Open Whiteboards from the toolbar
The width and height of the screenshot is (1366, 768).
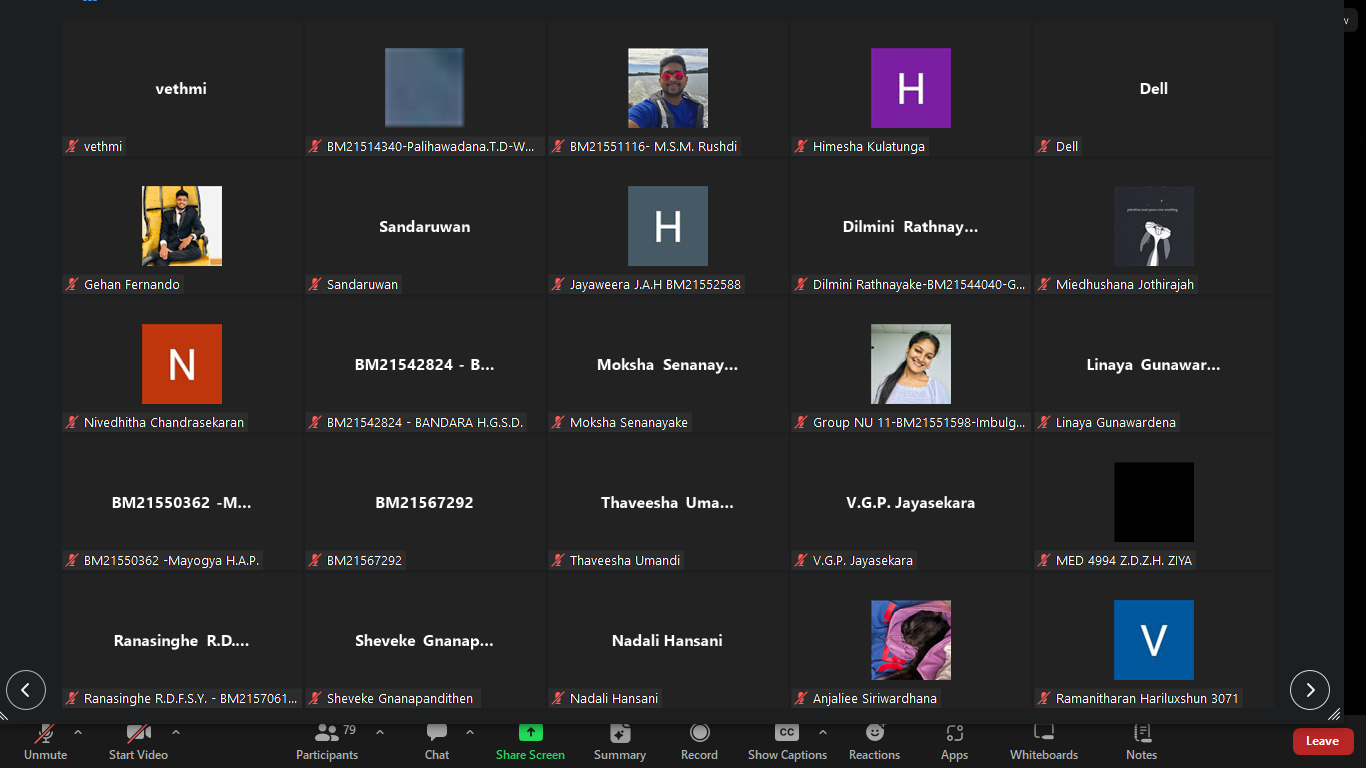(x=1043, y=741)
